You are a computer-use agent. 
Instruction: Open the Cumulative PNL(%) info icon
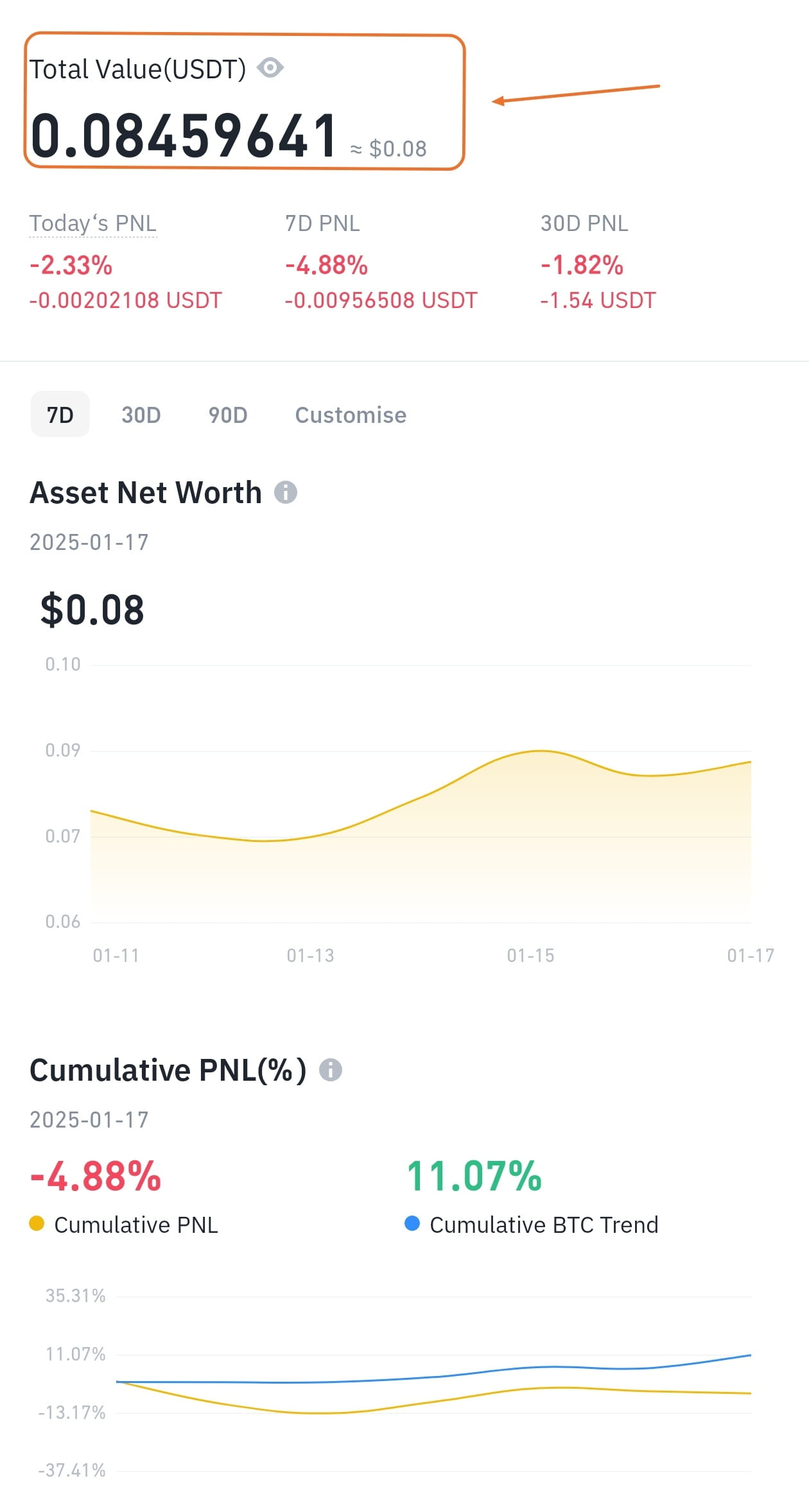(331, 1070)
